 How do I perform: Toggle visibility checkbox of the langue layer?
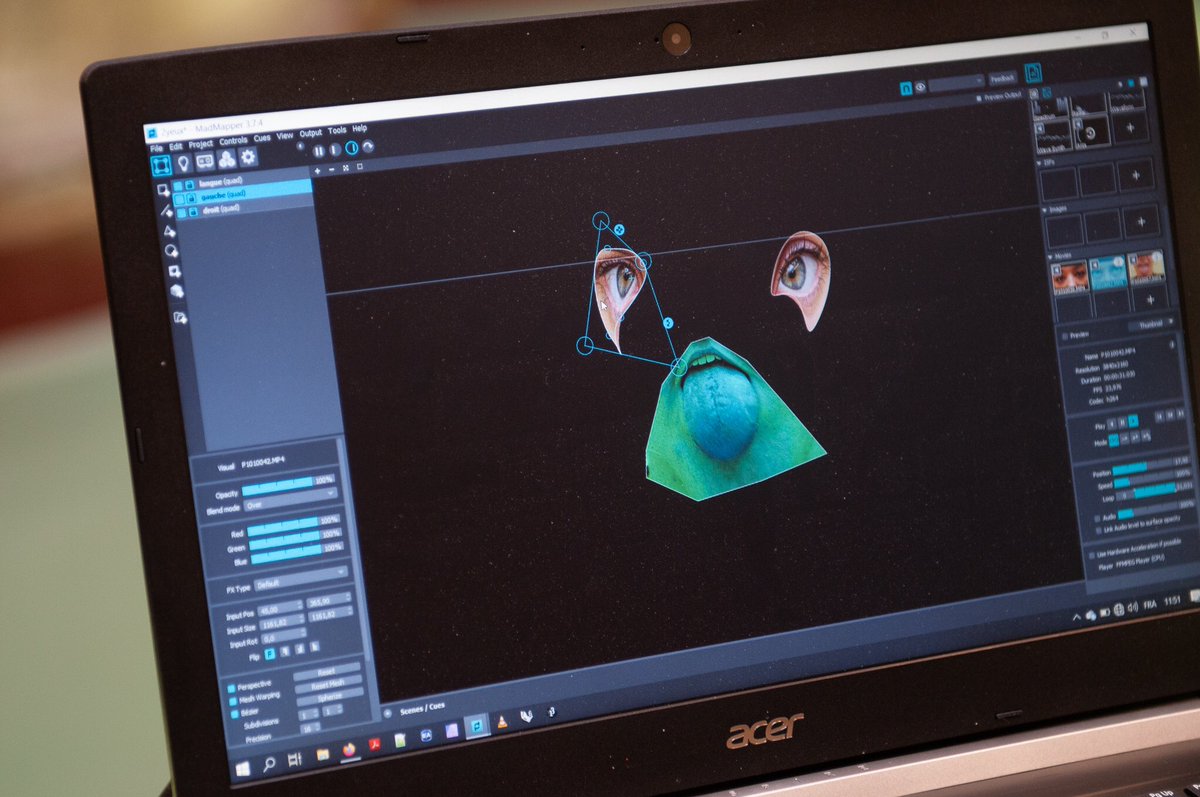pyautogui.click(x=177, y=186)
